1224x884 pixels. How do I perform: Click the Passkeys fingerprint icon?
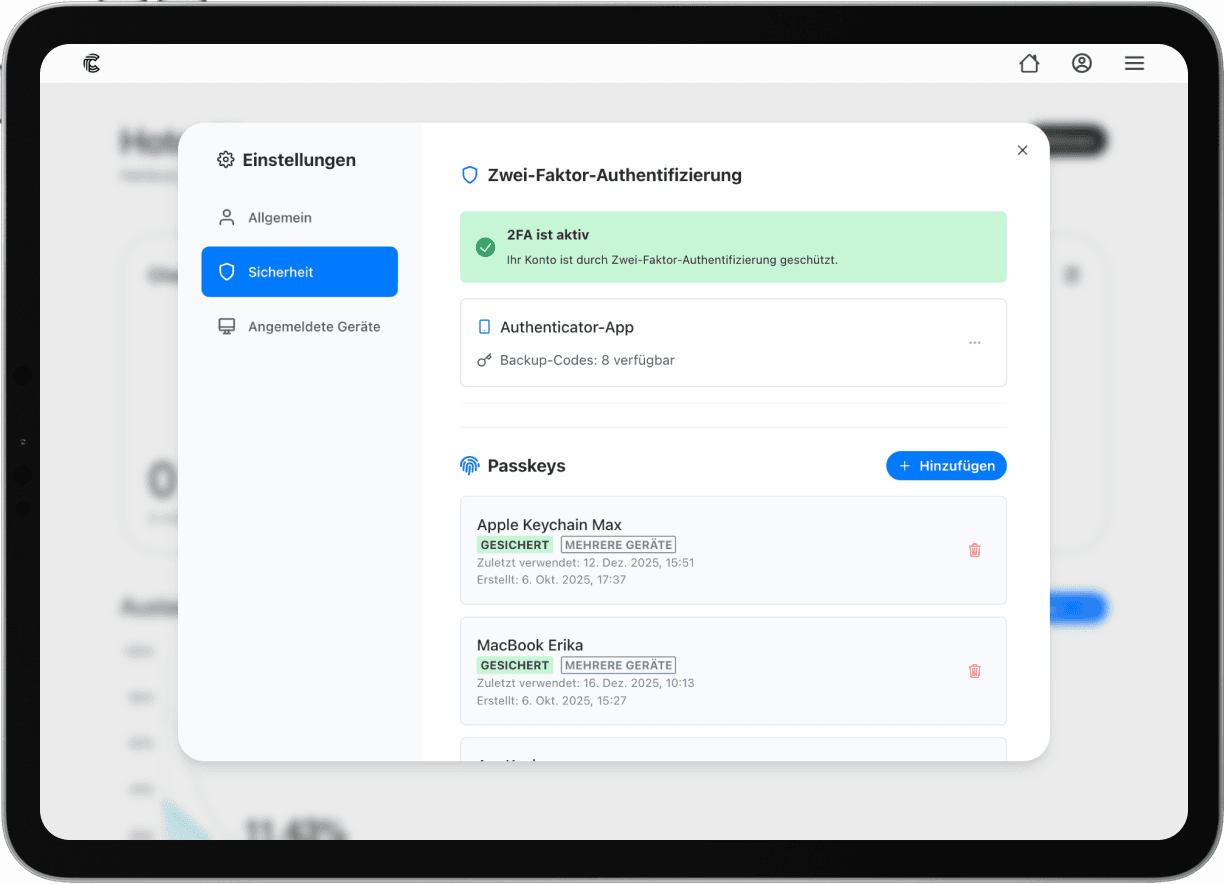point(470,466)
